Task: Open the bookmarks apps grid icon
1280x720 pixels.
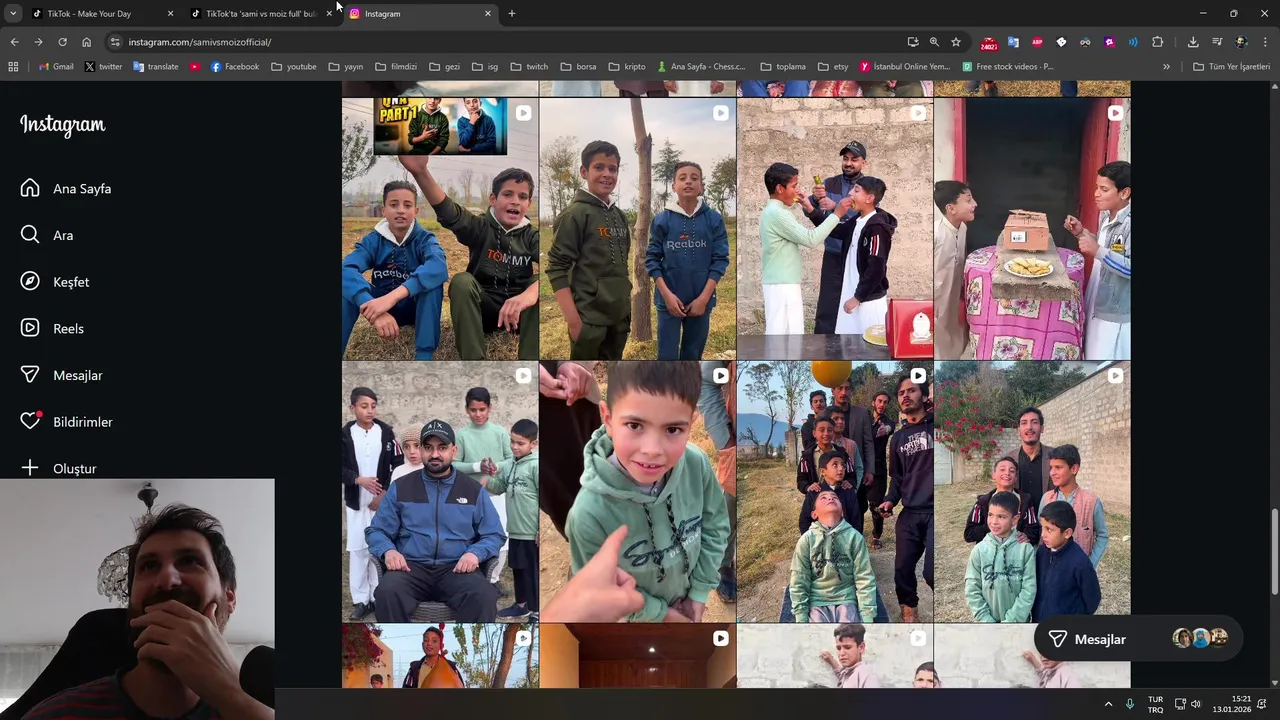Action: click(13, 67)
